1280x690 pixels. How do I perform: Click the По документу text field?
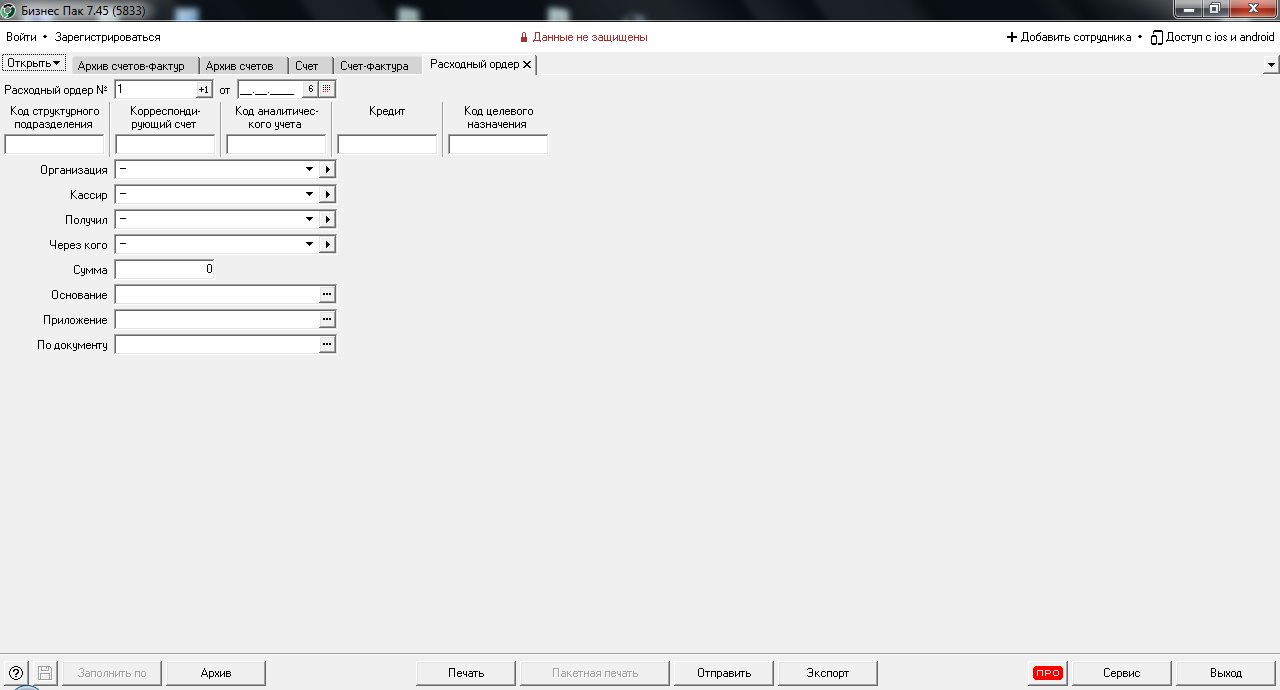(x=217, y=344)
